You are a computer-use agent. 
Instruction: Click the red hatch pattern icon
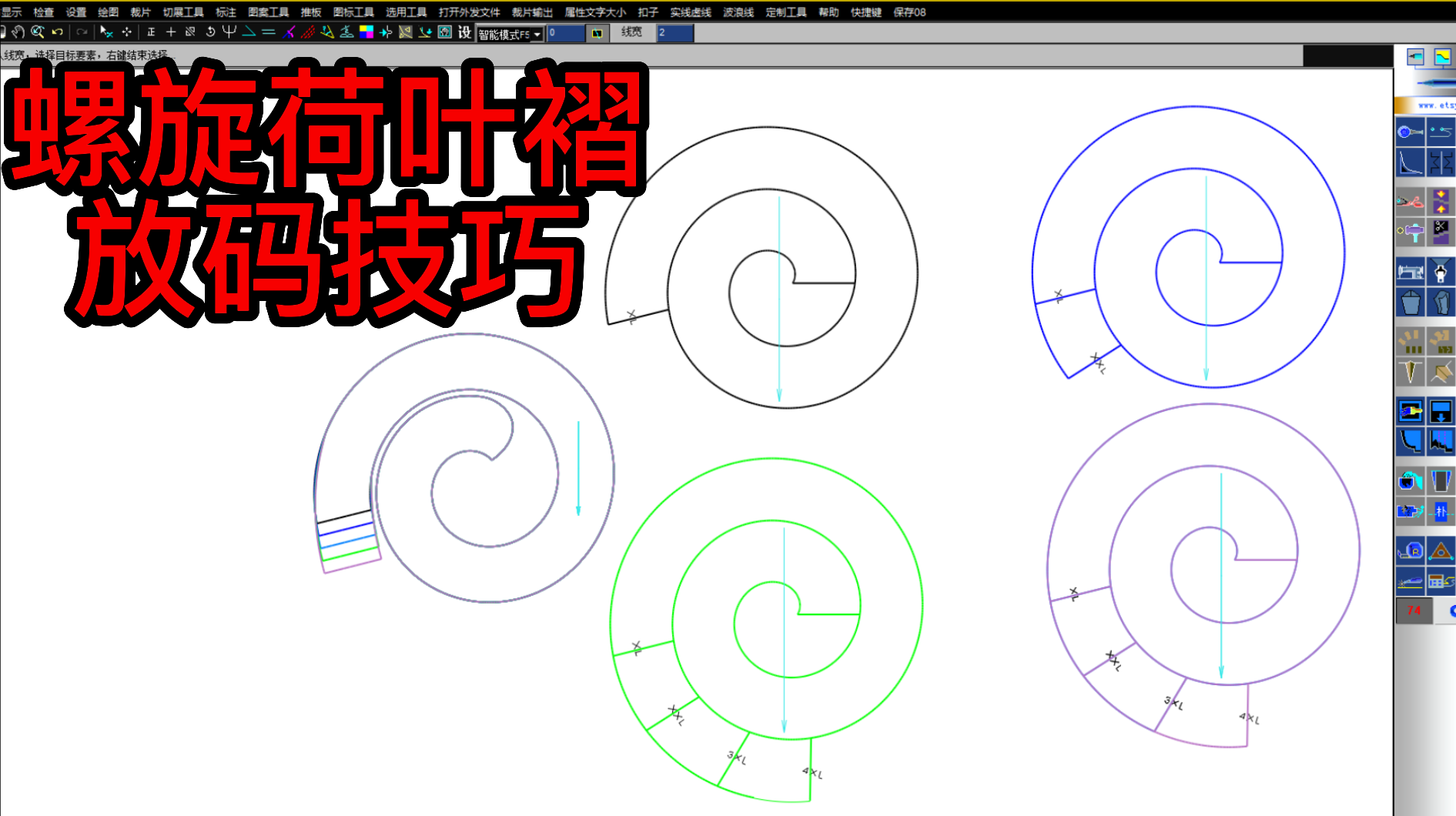point(308,32)
